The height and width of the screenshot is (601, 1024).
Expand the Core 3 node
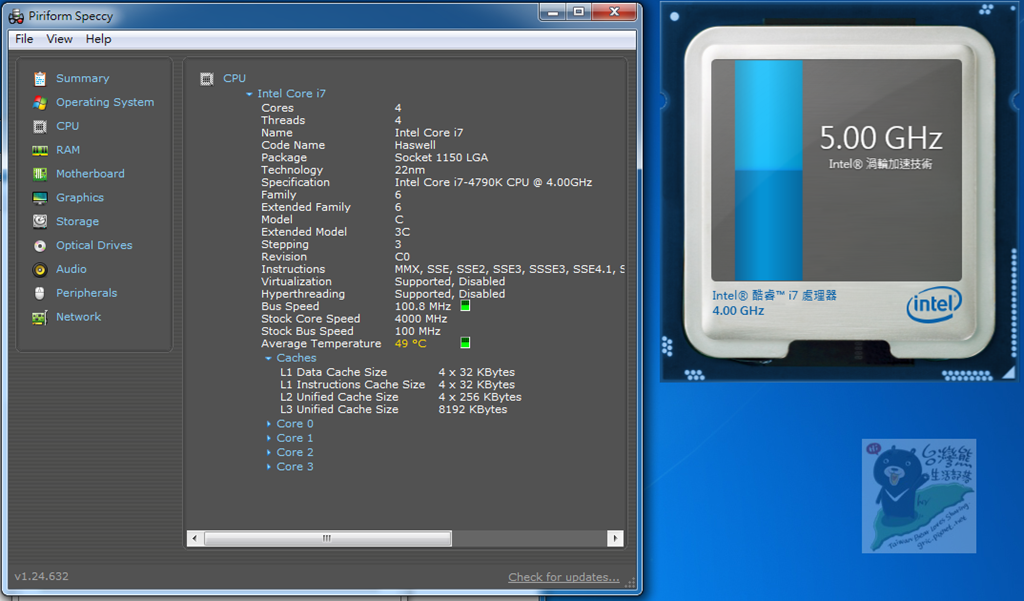click(x=268, y=467)
